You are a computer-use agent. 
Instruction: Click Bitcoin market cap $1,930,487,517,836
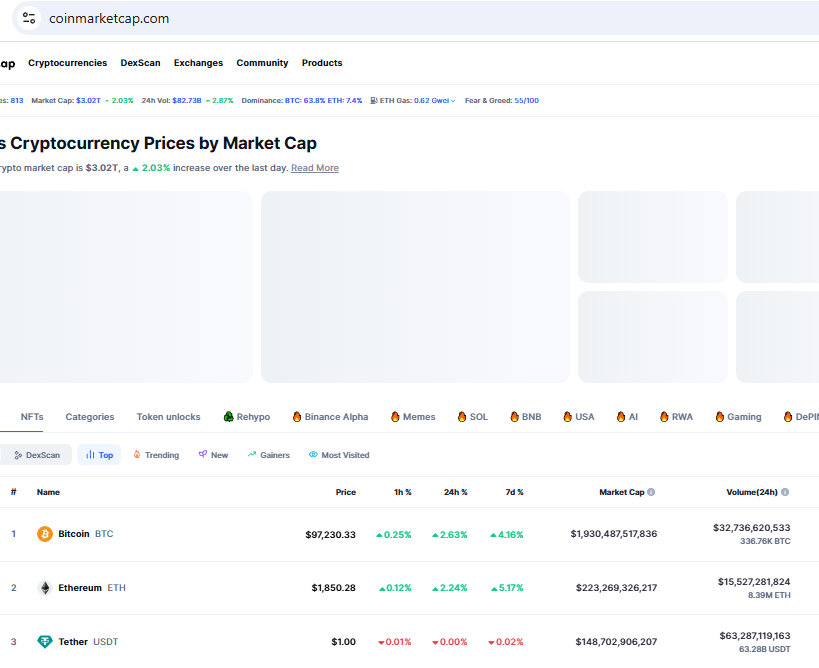tap(614, 534)
